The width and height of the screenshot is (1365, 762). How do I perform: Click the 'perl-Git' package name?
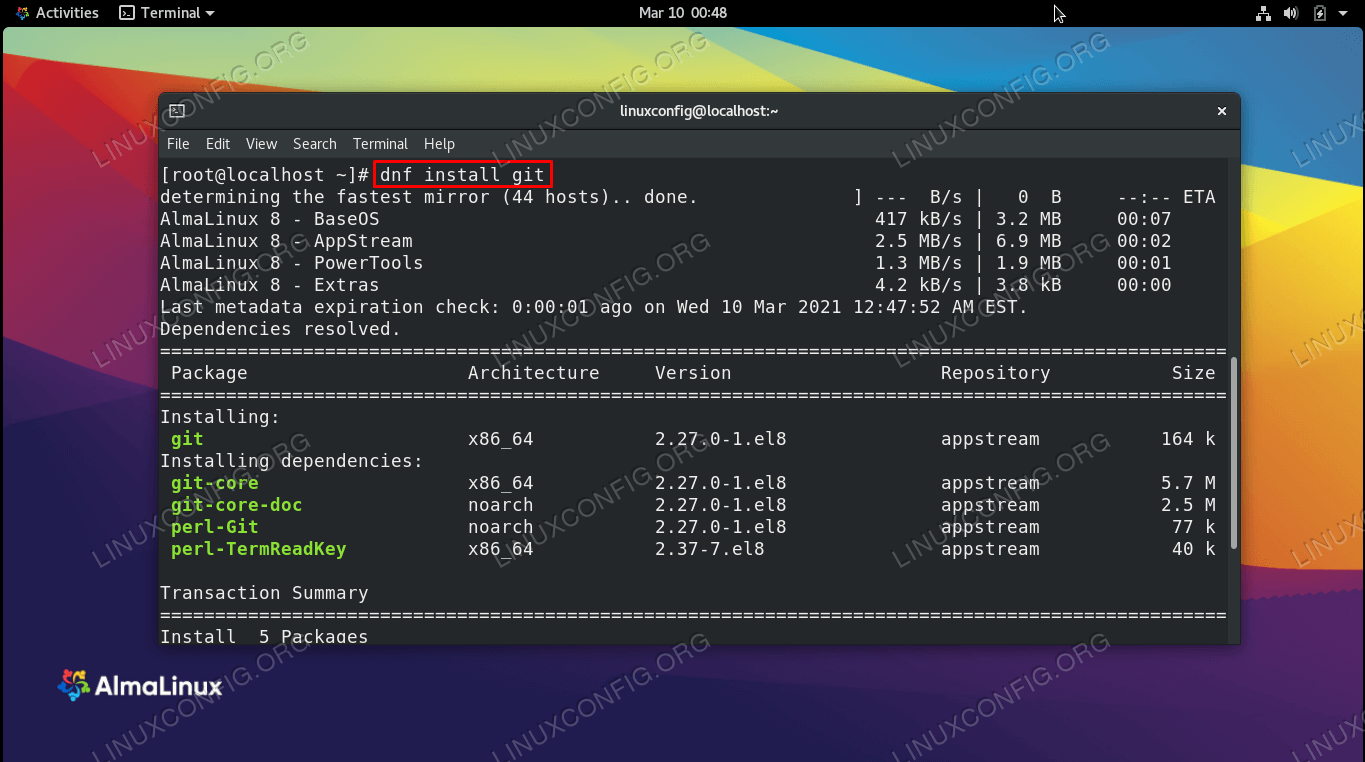coord(215,527)
